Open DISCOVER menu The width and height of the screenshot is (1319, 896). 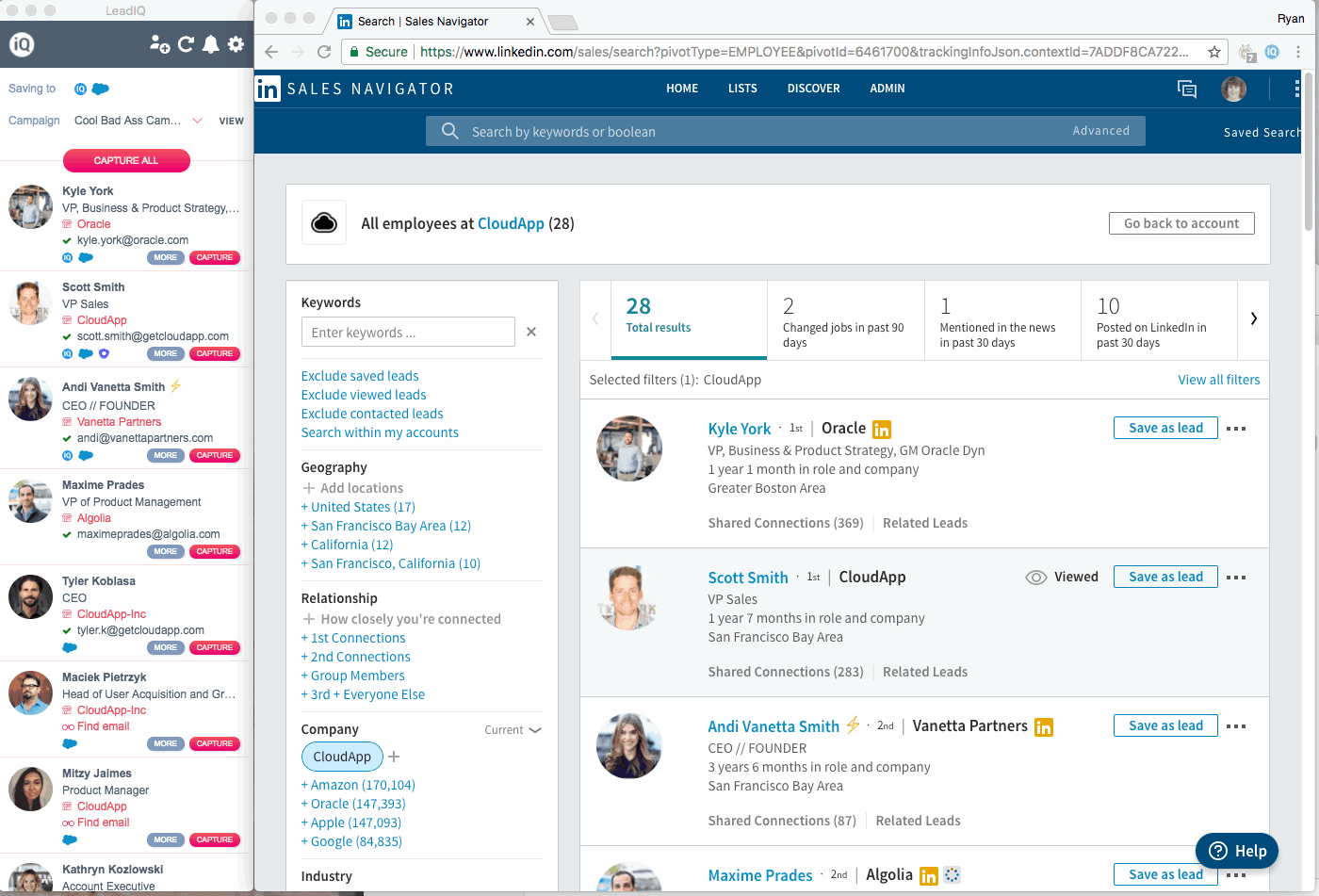(x=814, y=89)
